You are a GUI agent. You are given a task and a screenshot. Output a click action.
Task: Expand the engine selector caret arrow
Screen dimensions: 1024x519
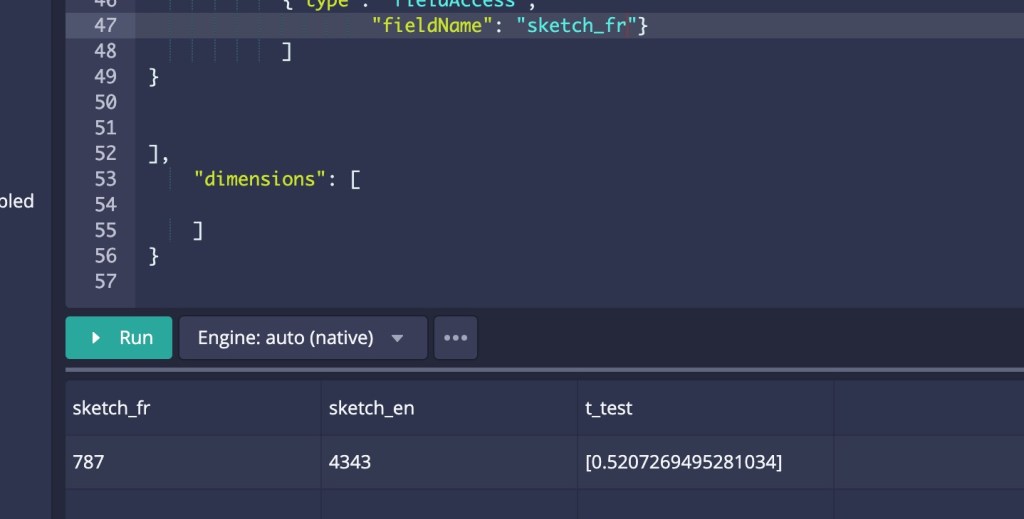(397, 338)
